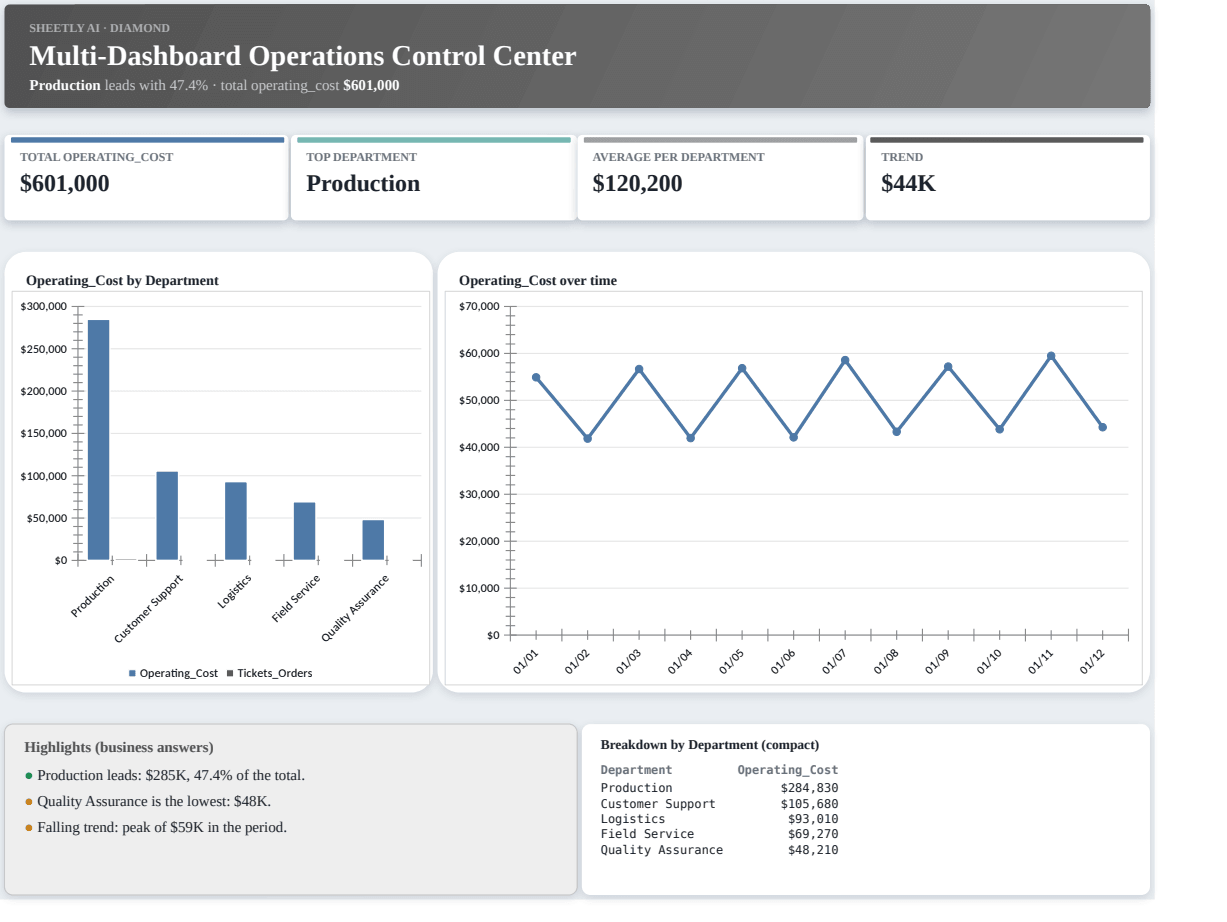The width and height of the screenshot is (1227, 922).
Task: Open the Average Per Department card
Action: [x=720, y=178]
